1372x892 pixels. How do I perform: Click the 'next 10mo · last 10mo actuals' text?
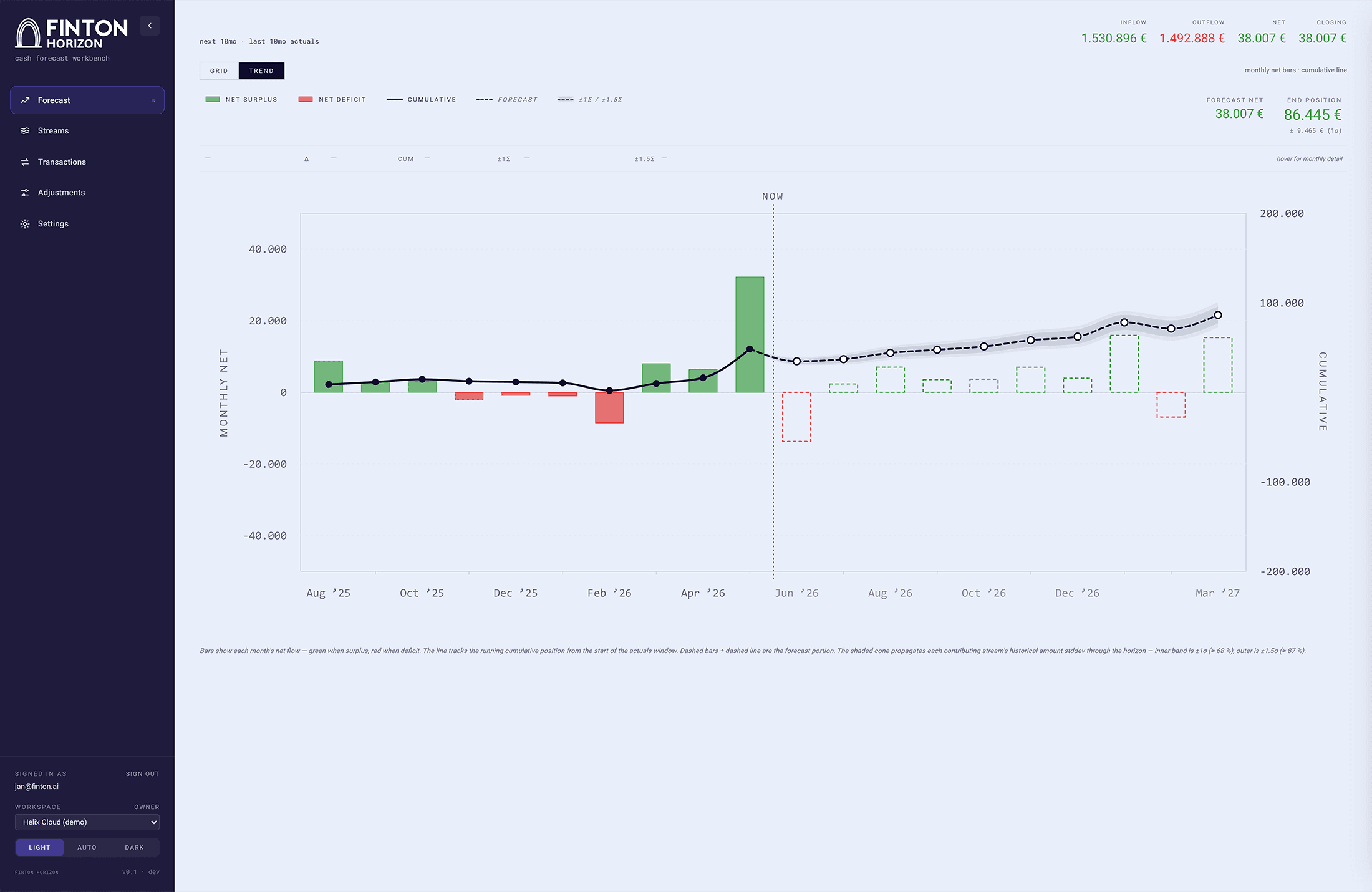(259, 42)
